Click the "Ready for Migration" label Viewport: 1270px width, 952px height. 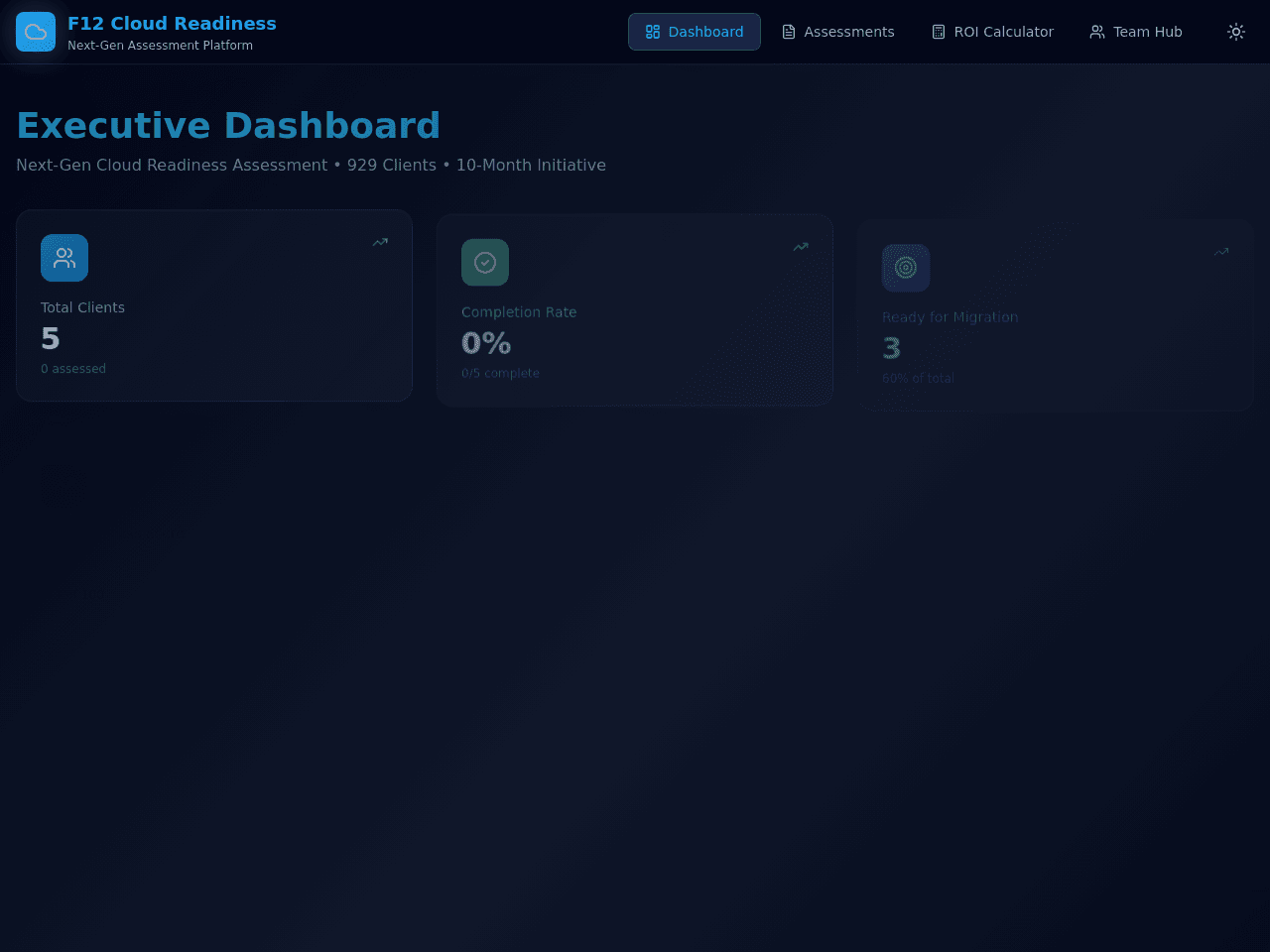[x=950, y=317]
